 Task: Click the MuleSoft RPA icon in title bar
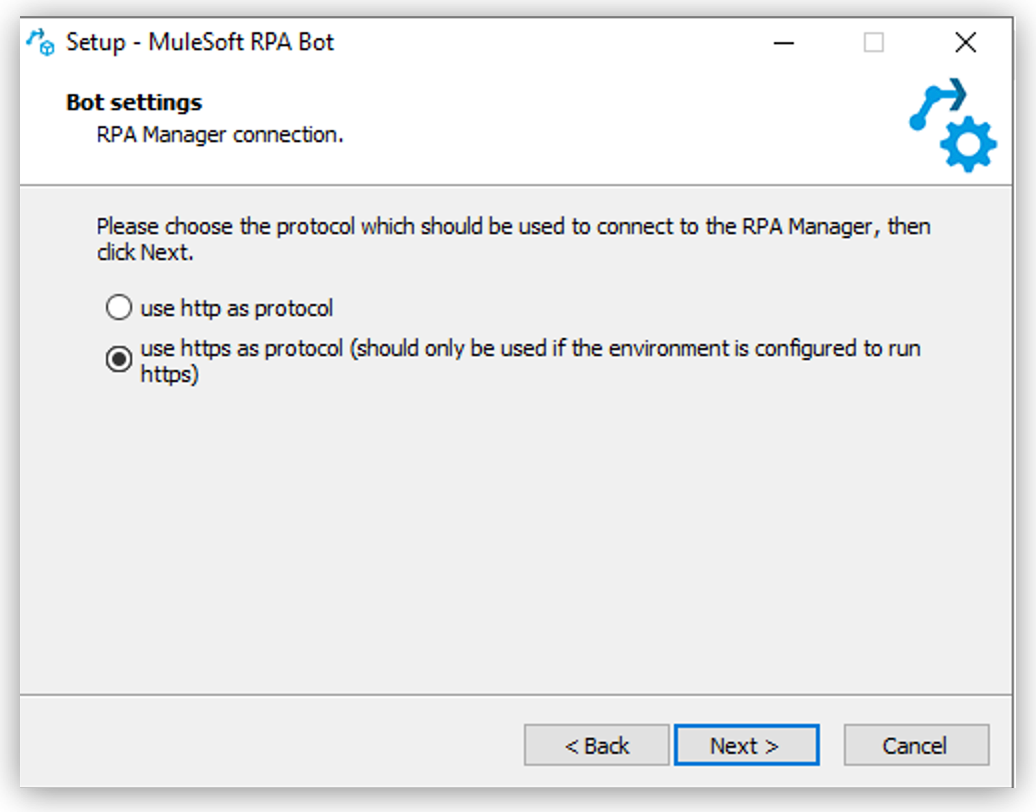point(40,42)
